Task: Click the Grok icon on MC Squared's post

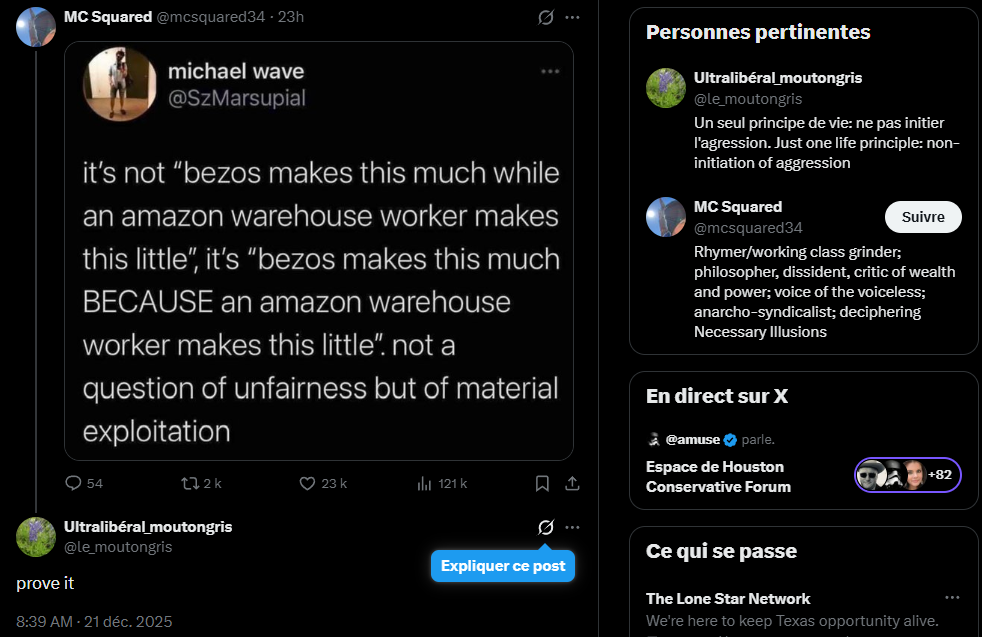Action: pyautogui.click(x=545, y=18)
